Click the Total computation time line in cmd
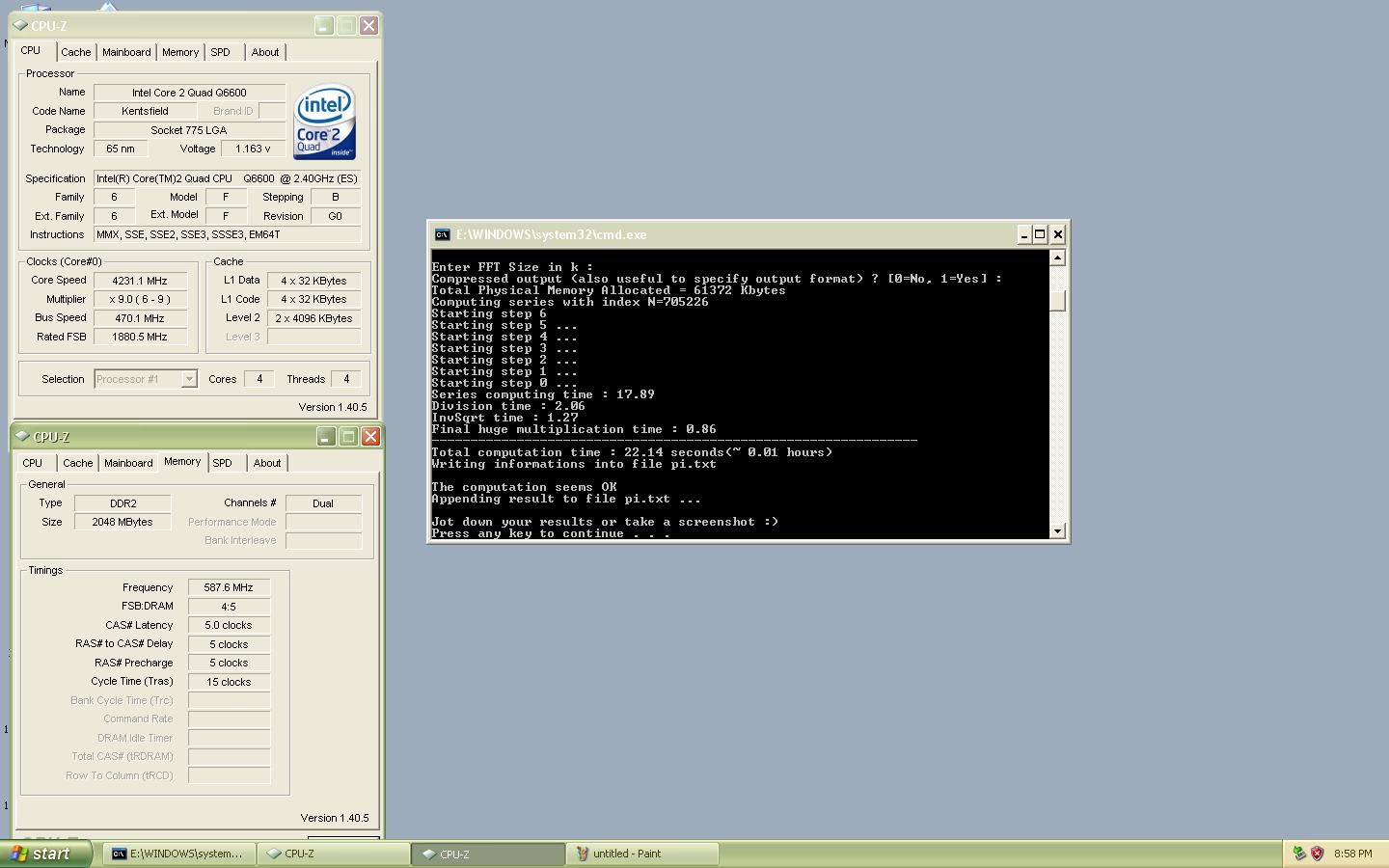1389x868 pixels. pyautogui.click(x=632, y=452)
